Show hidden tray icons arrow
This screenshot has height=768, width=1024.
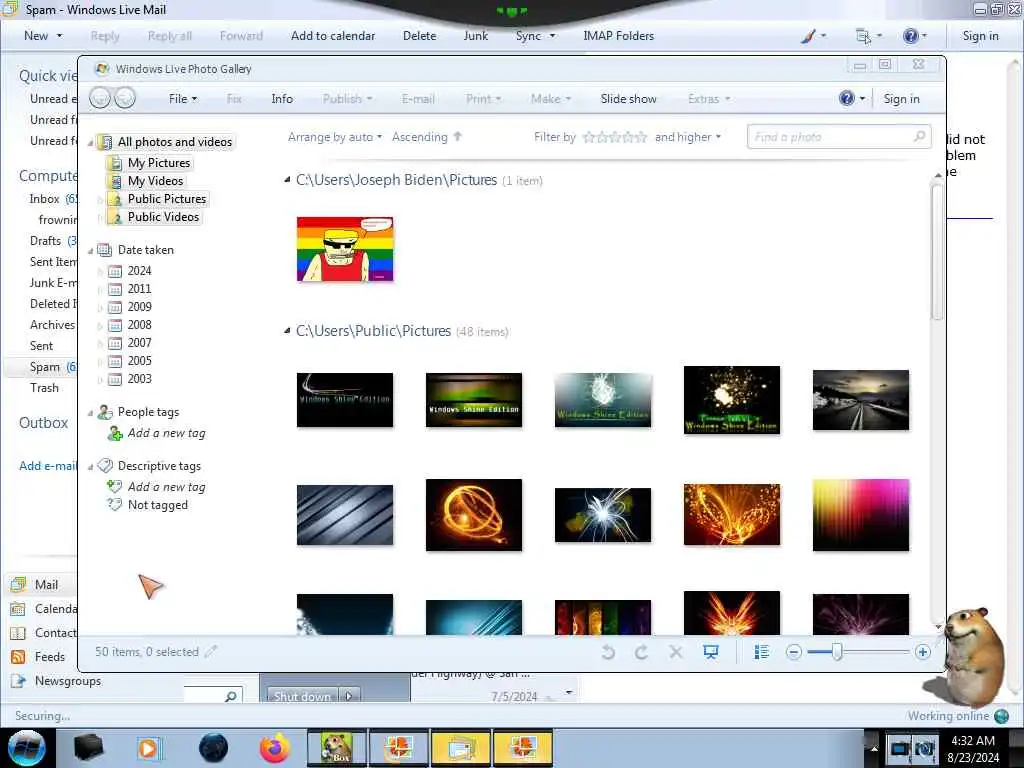pos(874,748)
